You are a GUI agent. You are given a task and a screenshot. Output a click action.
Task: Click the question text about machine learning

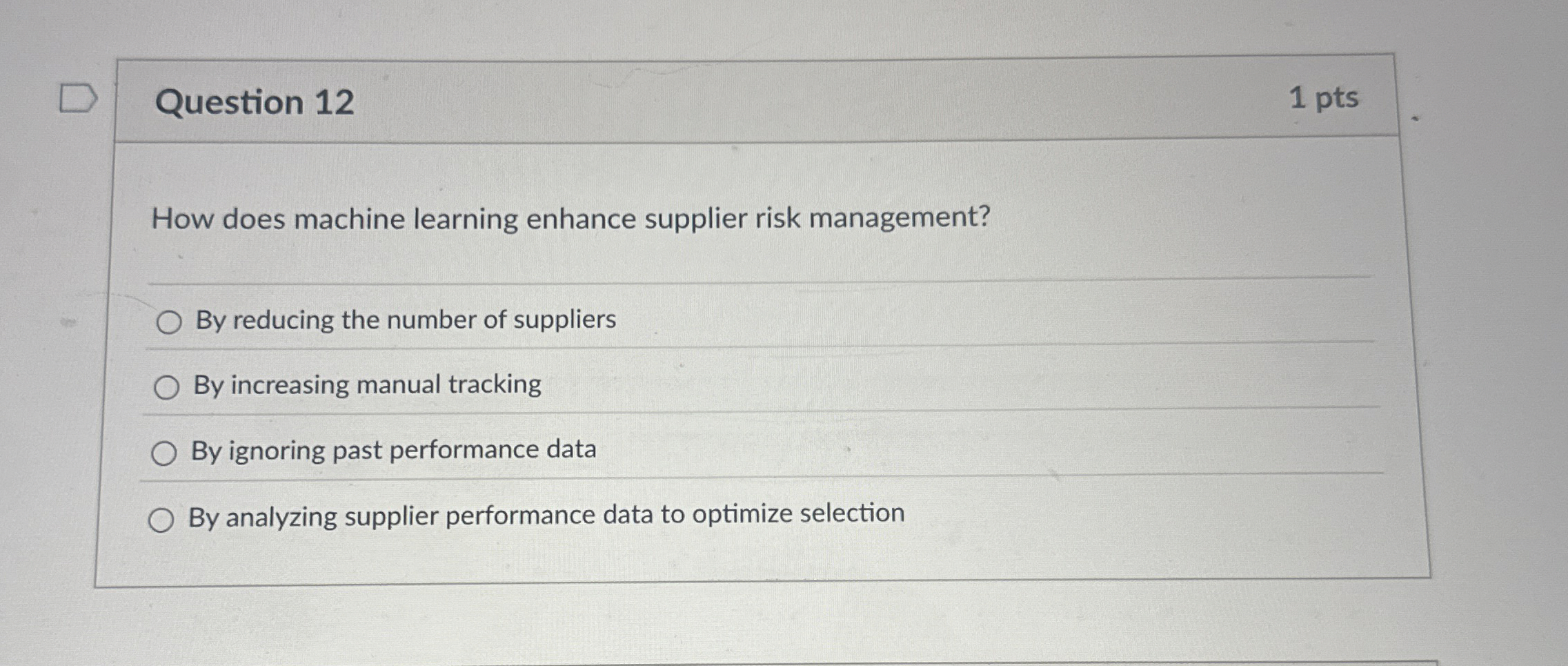(569, 219)
